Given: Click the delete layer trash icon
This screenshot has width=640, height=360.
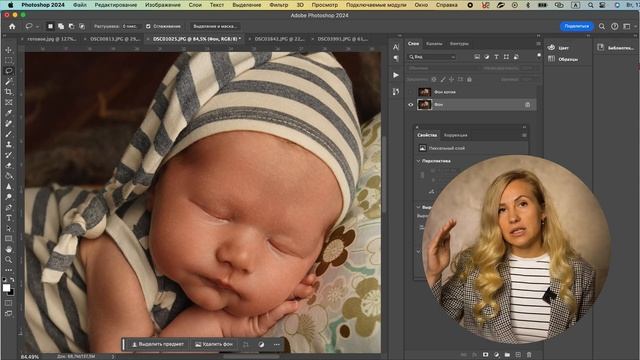Looking at the screenshot, I should click(x=529, y=355).
